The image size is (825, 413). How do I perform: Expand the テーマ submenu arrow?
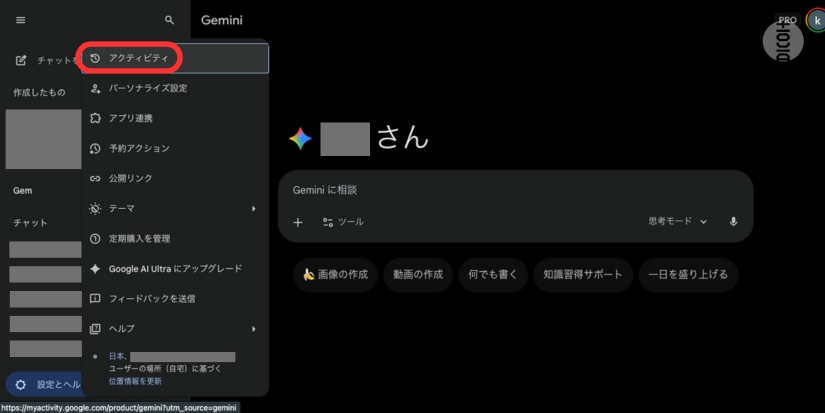pos(253,209)
